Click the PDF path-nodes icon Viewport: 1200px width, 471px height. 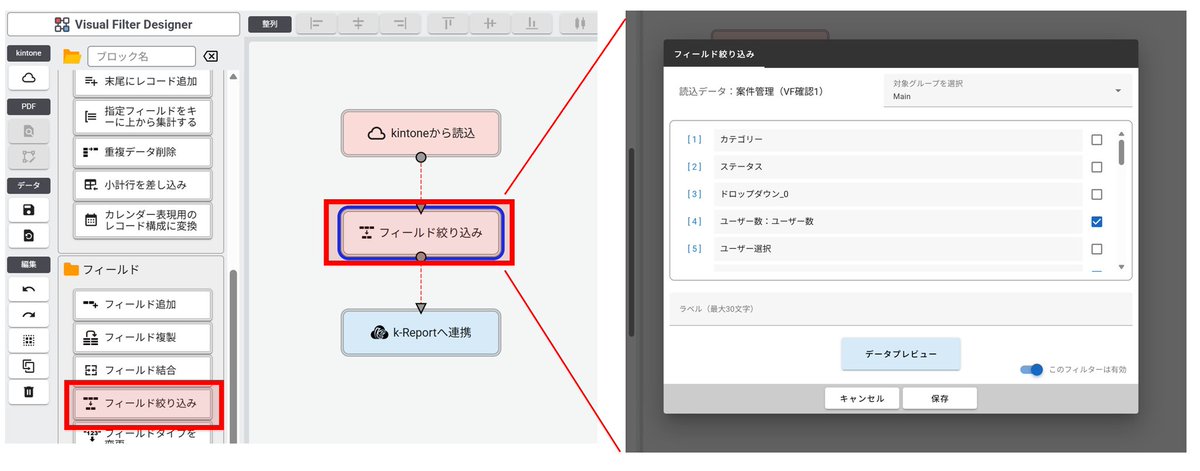pyautogui.click(x=29, y=157)
